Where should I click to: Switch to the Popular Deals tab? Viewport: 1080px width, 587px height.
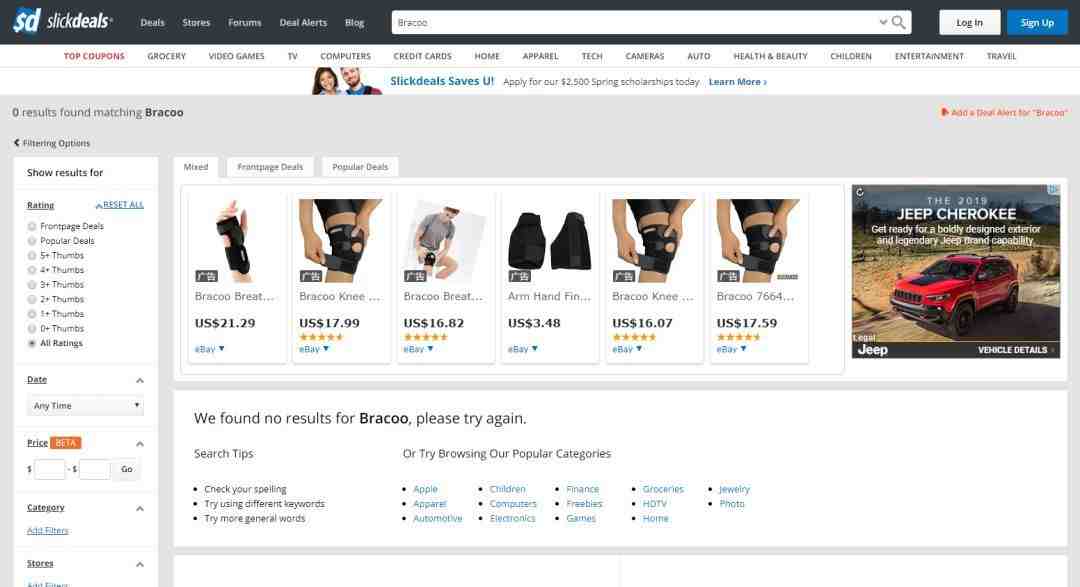(x=360, y=167)
